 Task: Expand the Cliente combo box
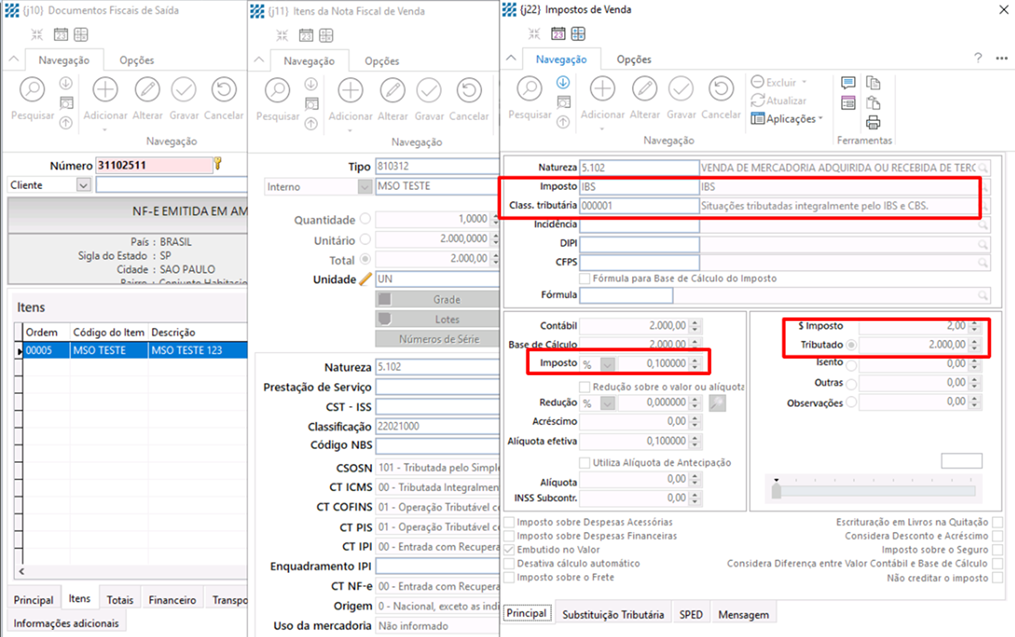pyautogui.click(x=83, y=185)
